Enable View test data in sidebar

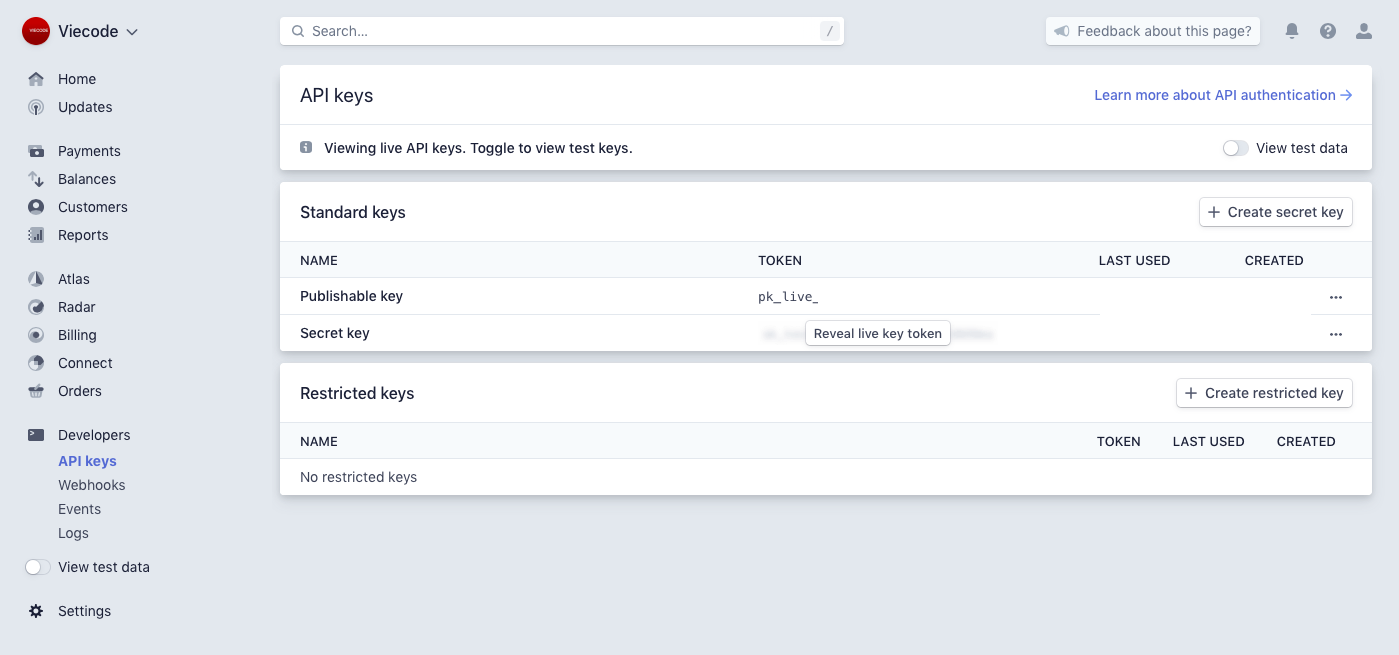coord(38,567)
